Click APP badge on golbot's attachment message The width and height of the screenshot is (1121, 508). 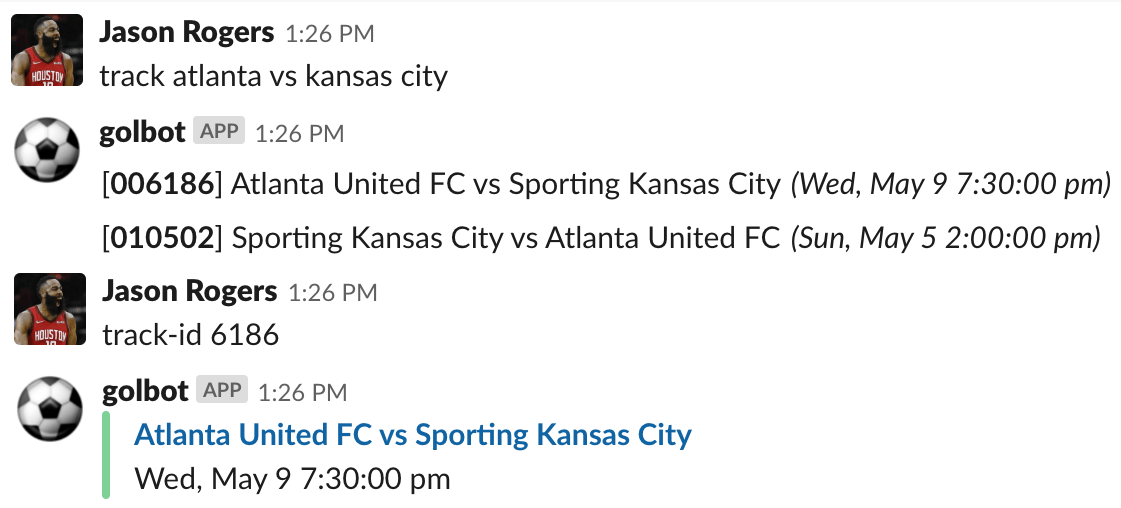221,390
